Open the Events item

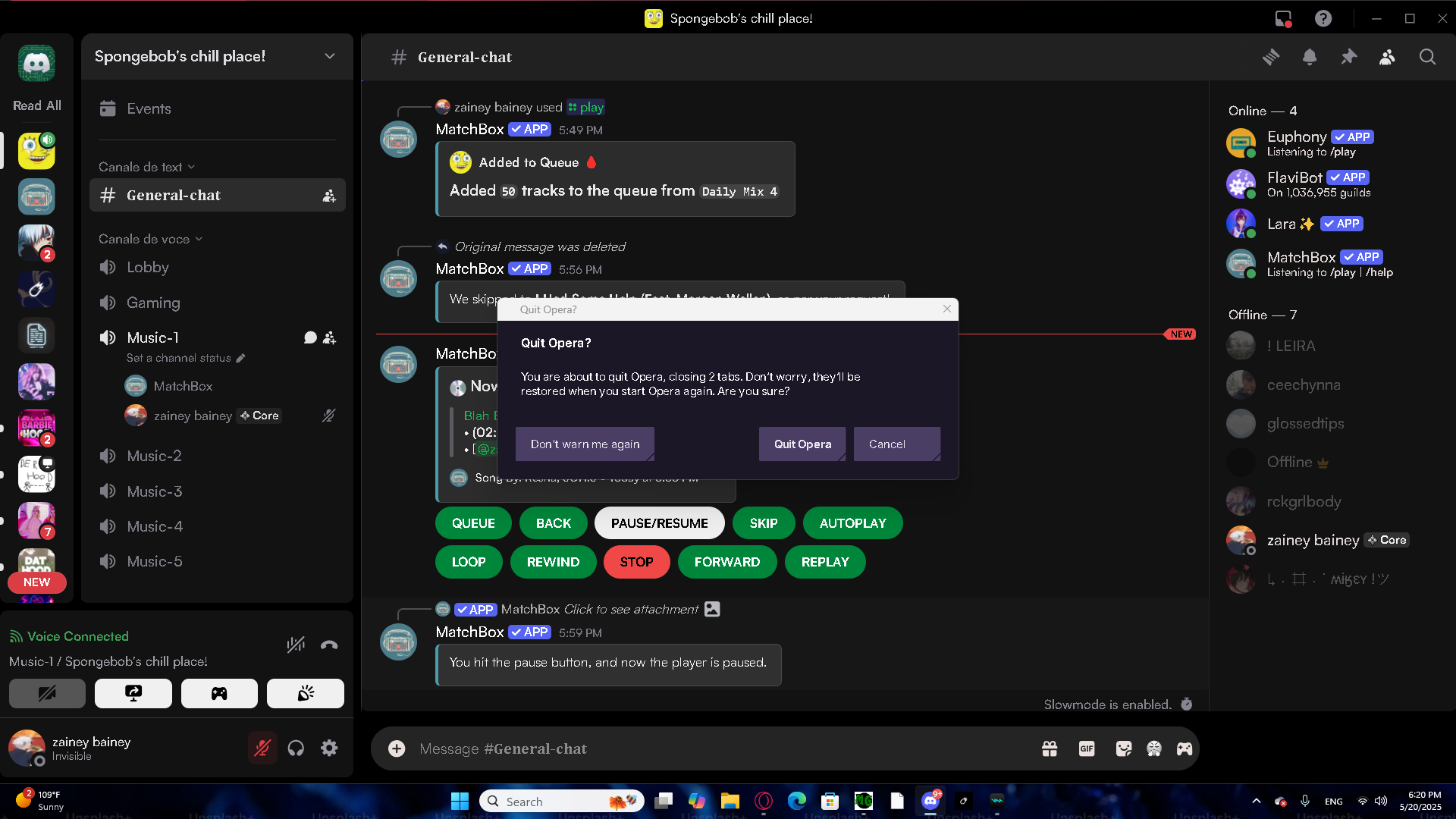click(149, 108)
